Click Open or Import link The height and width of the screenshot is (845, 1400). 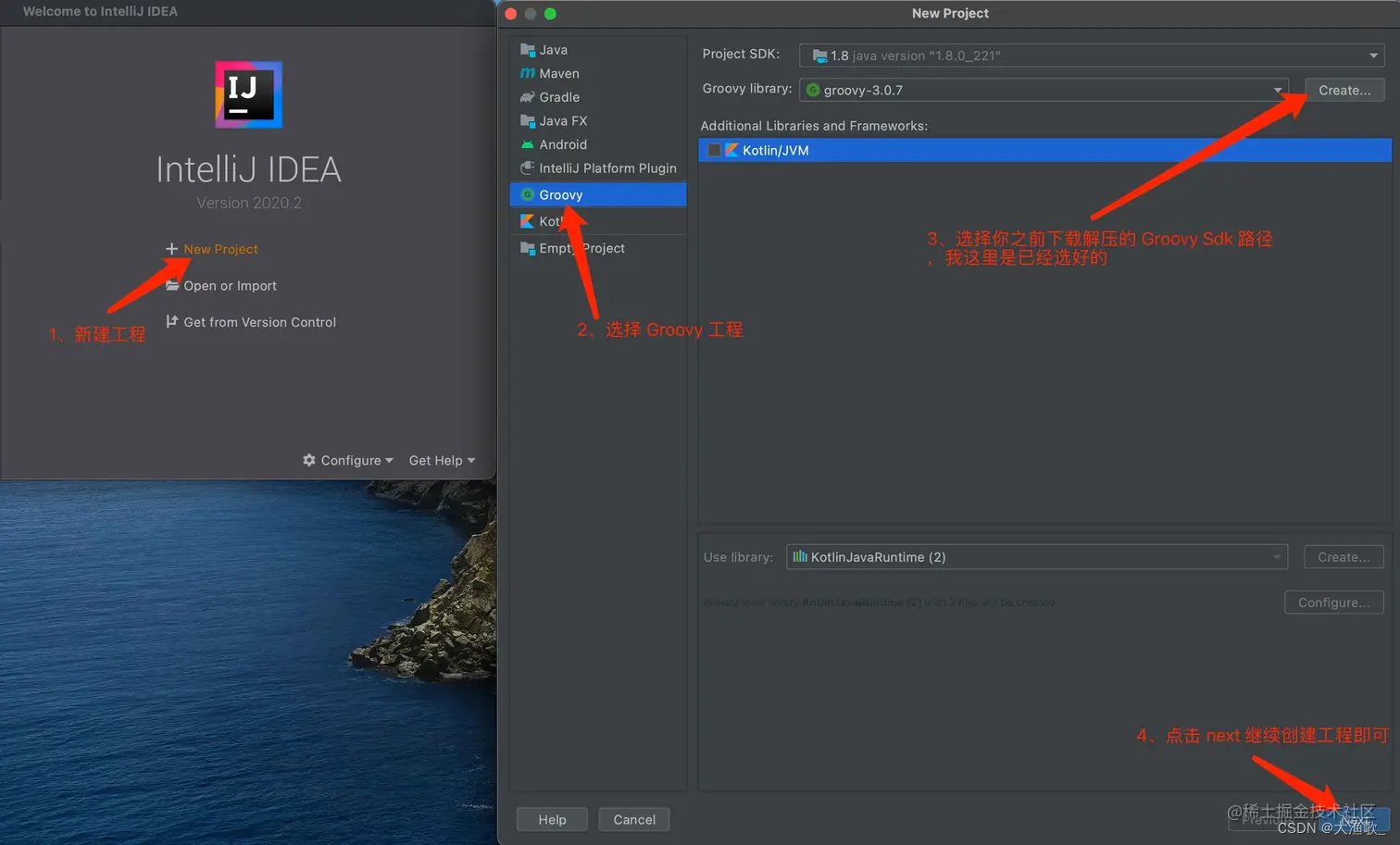[x=230, y=285]
